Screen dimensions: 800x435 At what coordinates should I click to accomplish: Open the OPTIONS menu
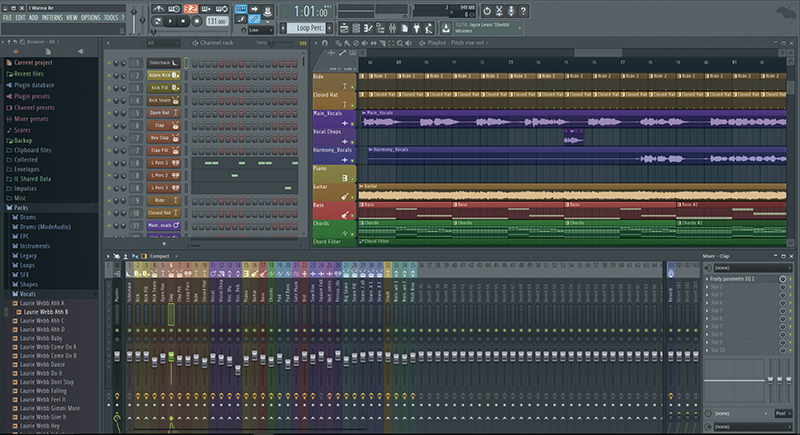click(90, 18)
